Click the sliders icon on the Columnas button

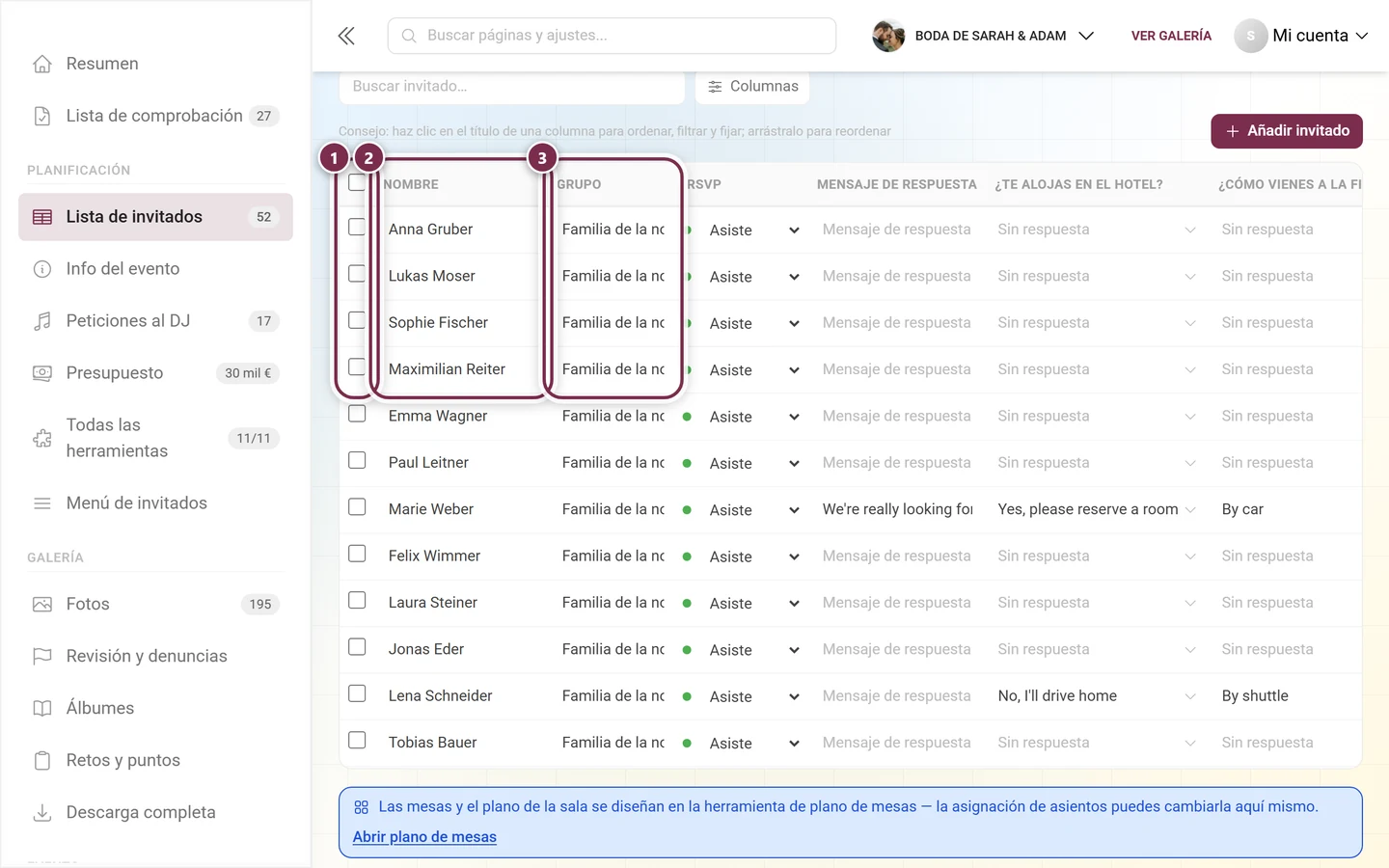pyautogui.click(x=715, y=87)
